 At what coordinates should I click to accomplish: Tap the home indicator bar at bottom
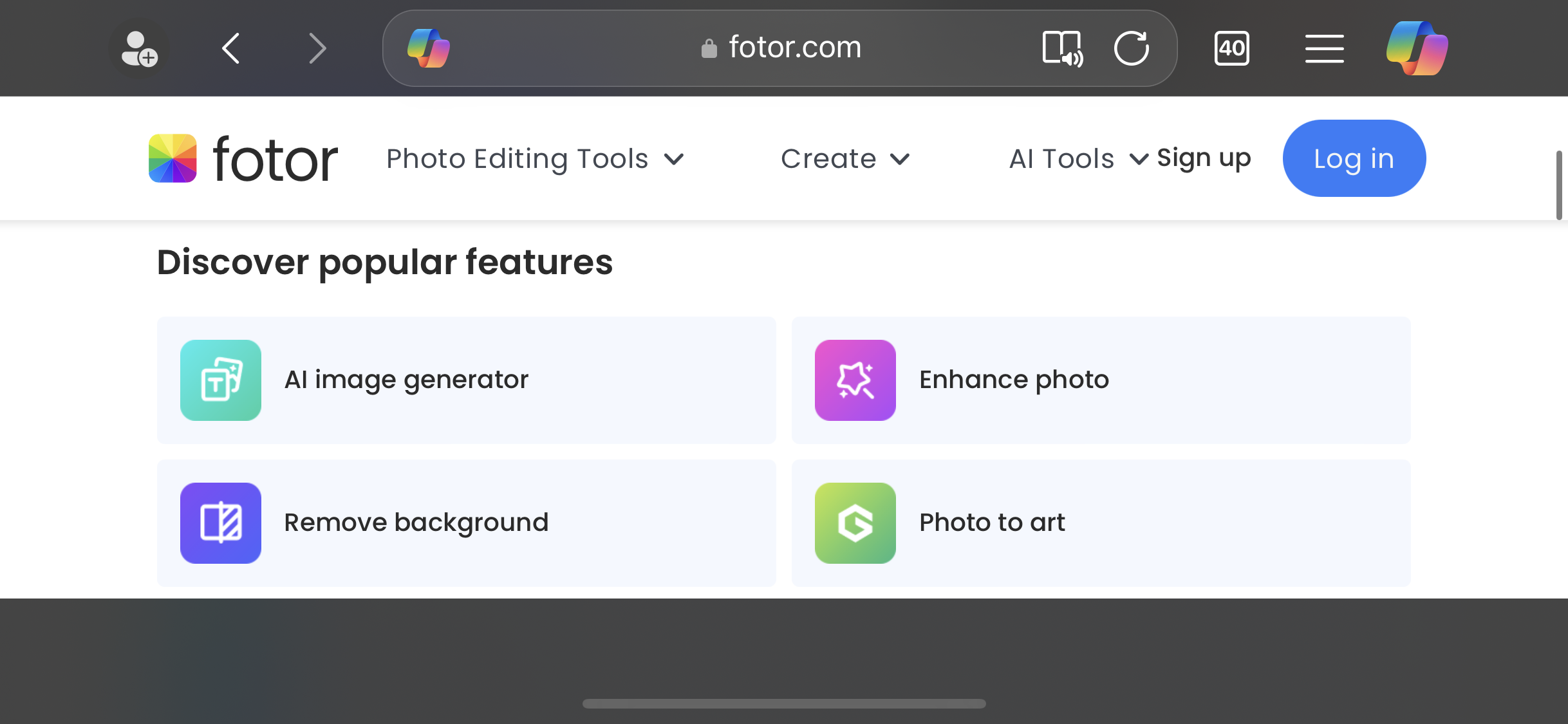784,703
